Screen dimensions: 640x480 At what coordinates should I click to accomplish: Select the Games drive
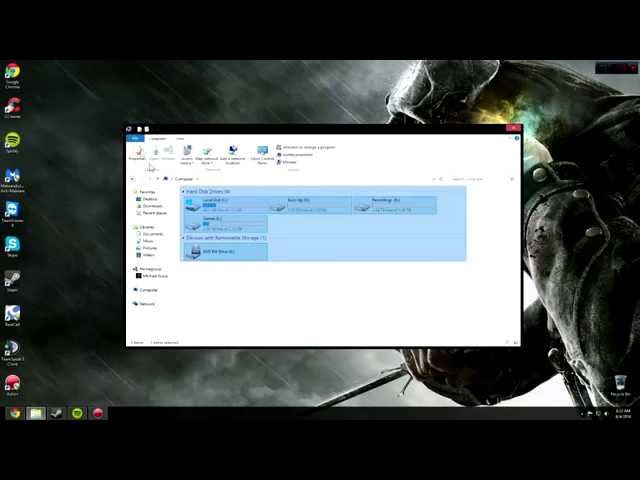pos(226,223)
